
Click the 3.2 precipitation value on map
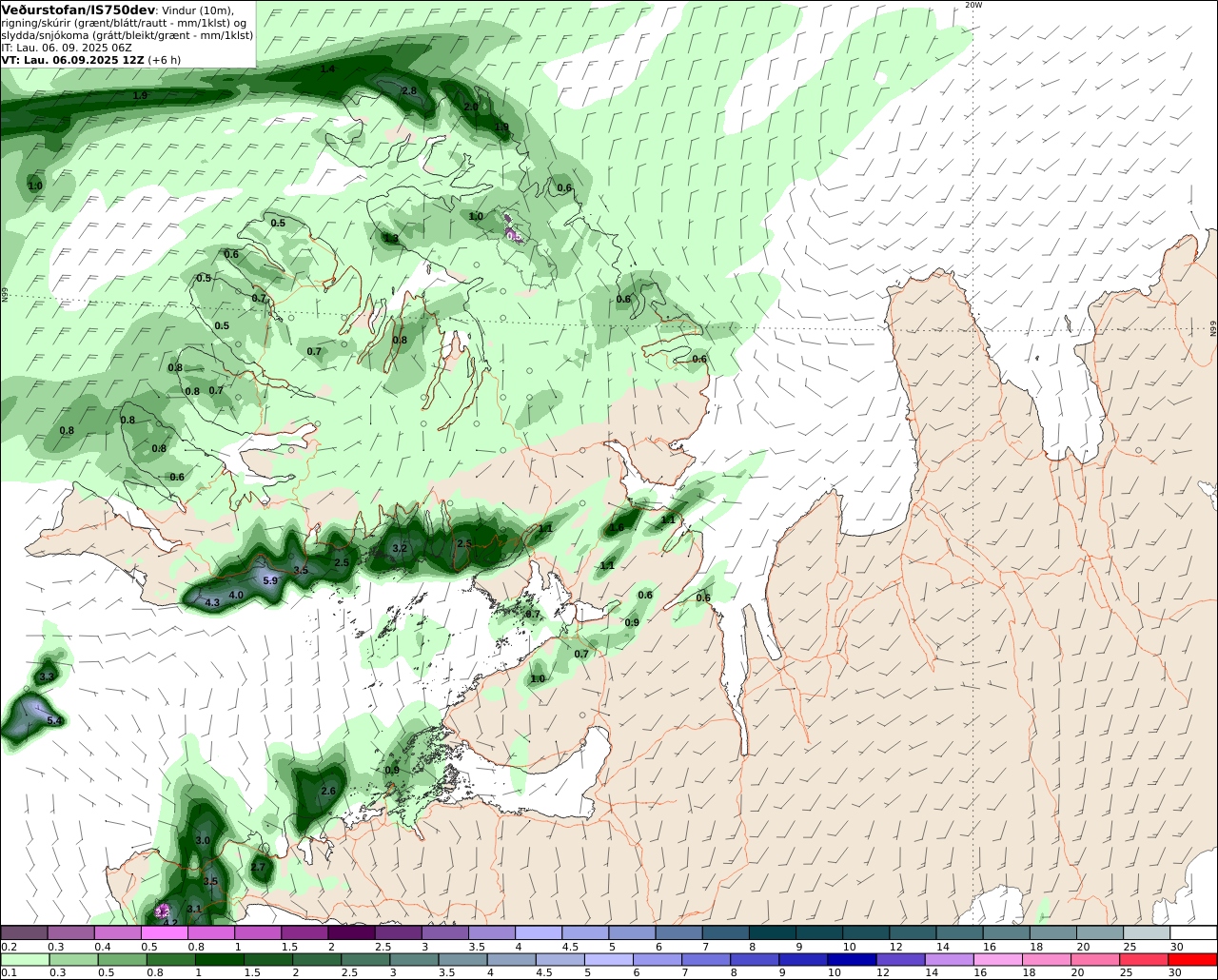coord(400,548)
